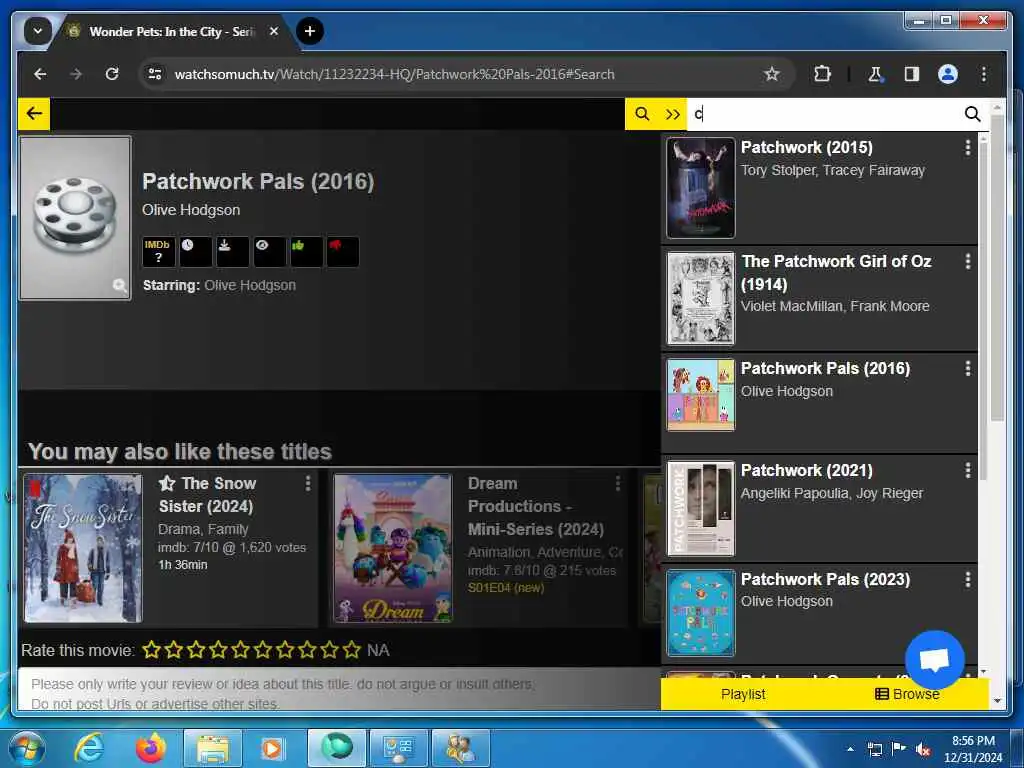Screen dimensions: 1024x768
Task: Click the URL in the address bar
Action: coord(394,74)
